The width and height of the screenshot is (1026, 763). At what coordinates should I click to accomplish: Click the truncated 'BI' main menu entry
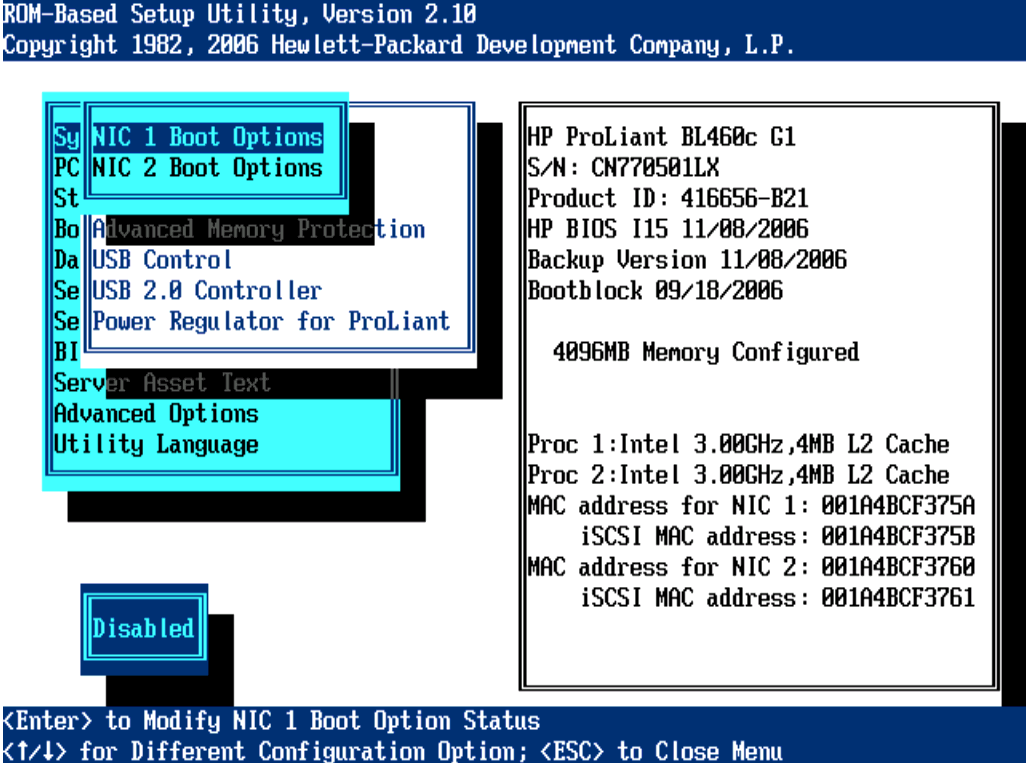tap(66, 352)
